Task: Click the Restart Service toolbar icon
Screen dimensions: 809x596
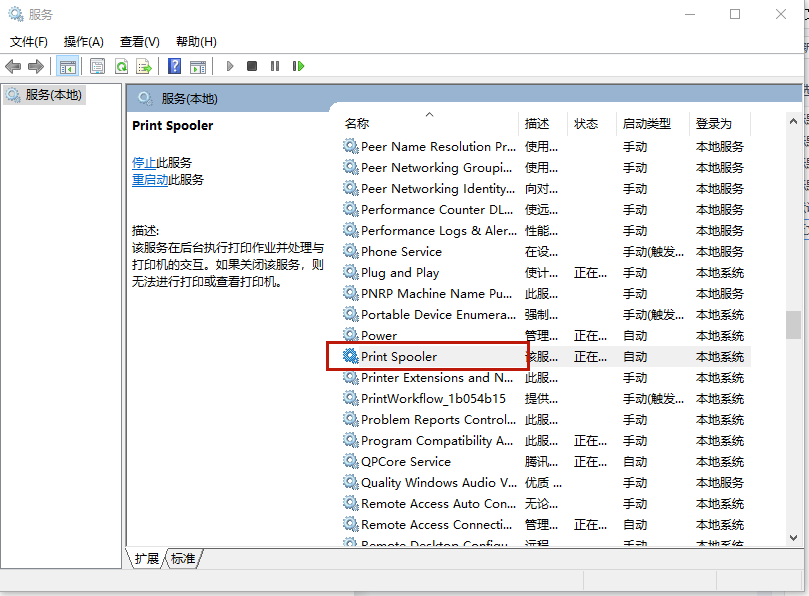Action: 298,66
